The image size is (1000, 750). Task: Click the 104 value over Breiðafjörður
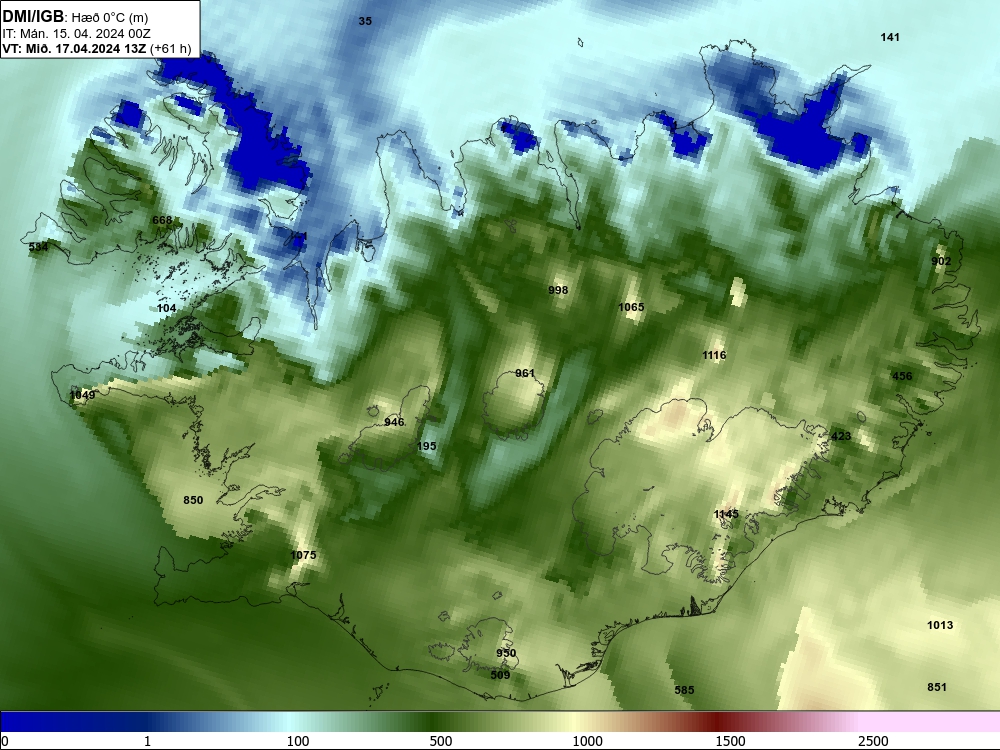[166, 308]
